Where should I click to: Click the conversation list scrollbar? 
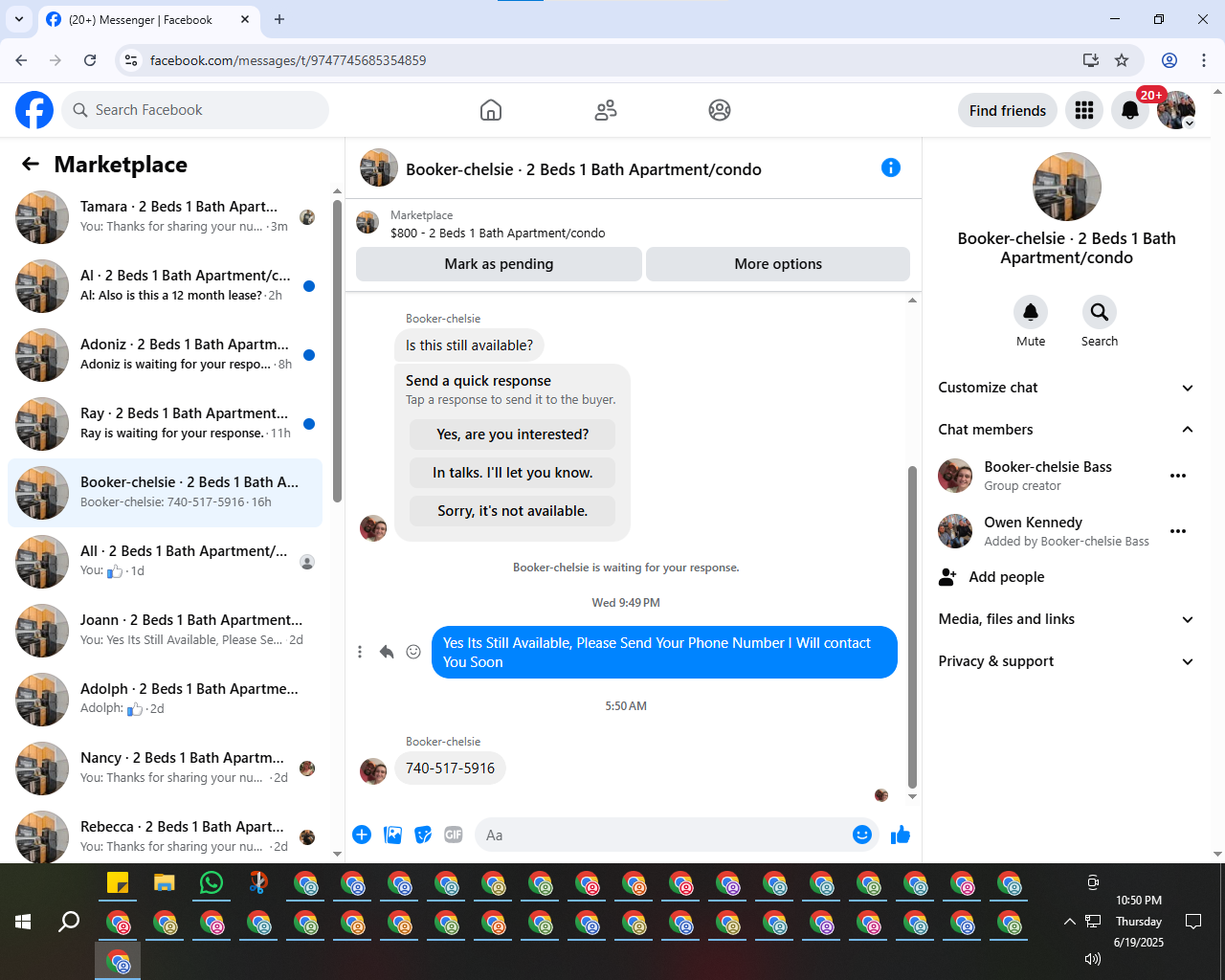337,351
